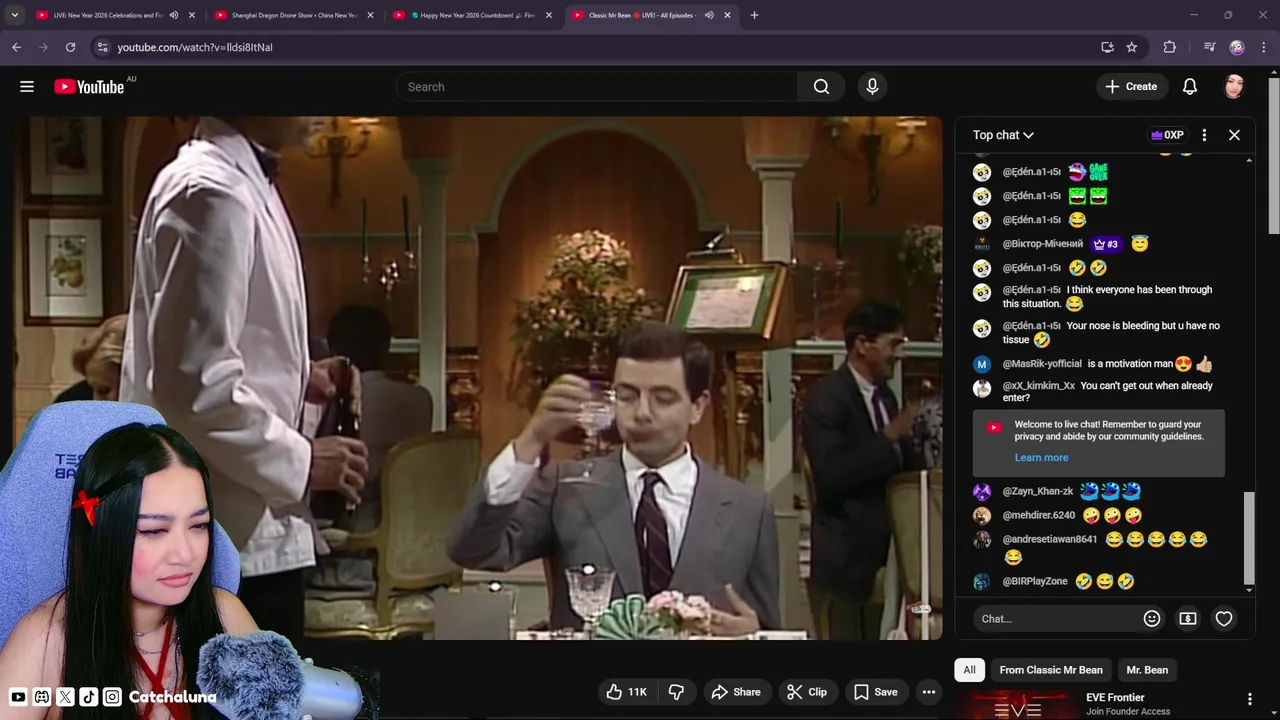Open YouTube notifications bell

pyautogui.click(x=1190, y=87)
